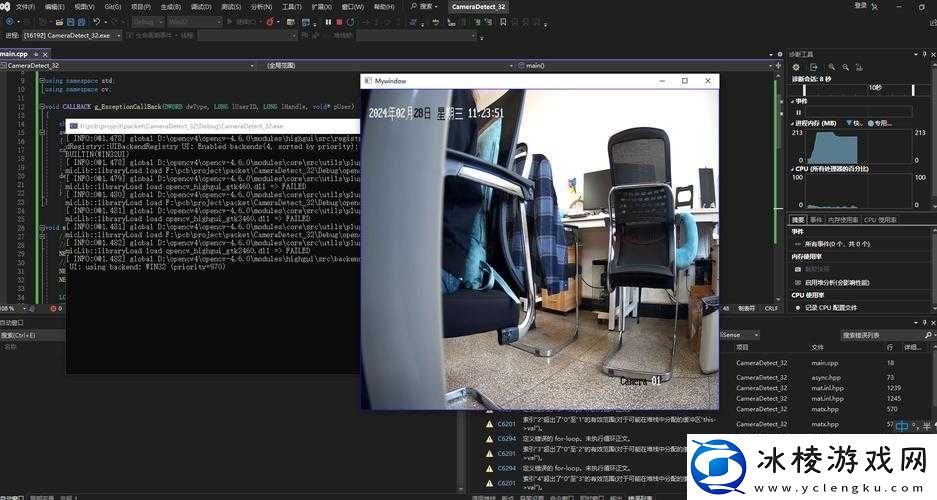This screenshot has width=937, height=500.
Task: Open the Win32 platform dropdown
Action: (x=194, y=22)
